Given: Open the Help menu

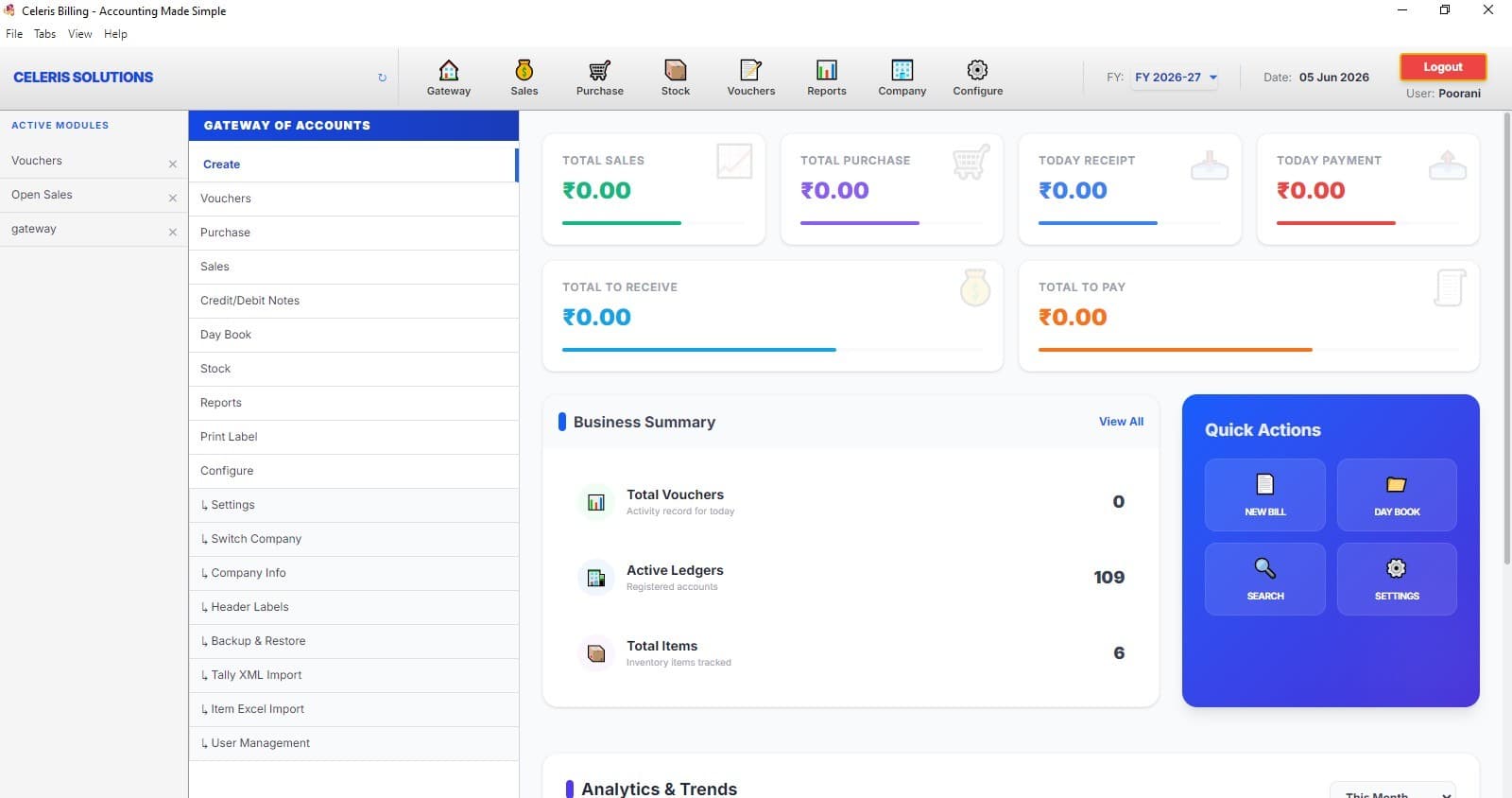Looking at the screenshot, I should 115,34.
